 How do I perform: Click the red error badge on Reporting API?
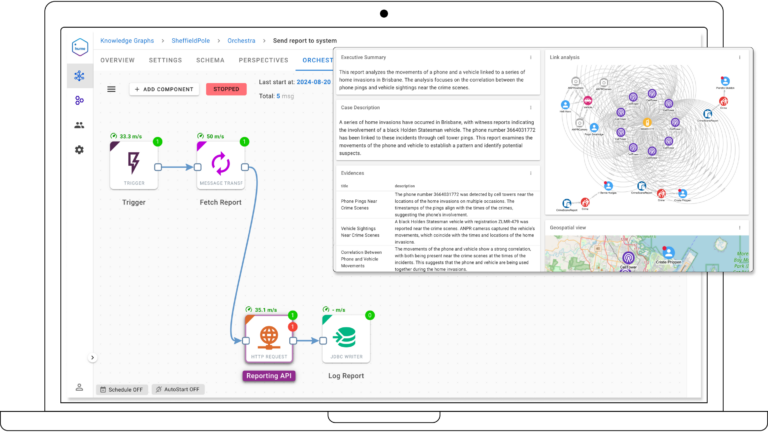(x=293, y=327)
